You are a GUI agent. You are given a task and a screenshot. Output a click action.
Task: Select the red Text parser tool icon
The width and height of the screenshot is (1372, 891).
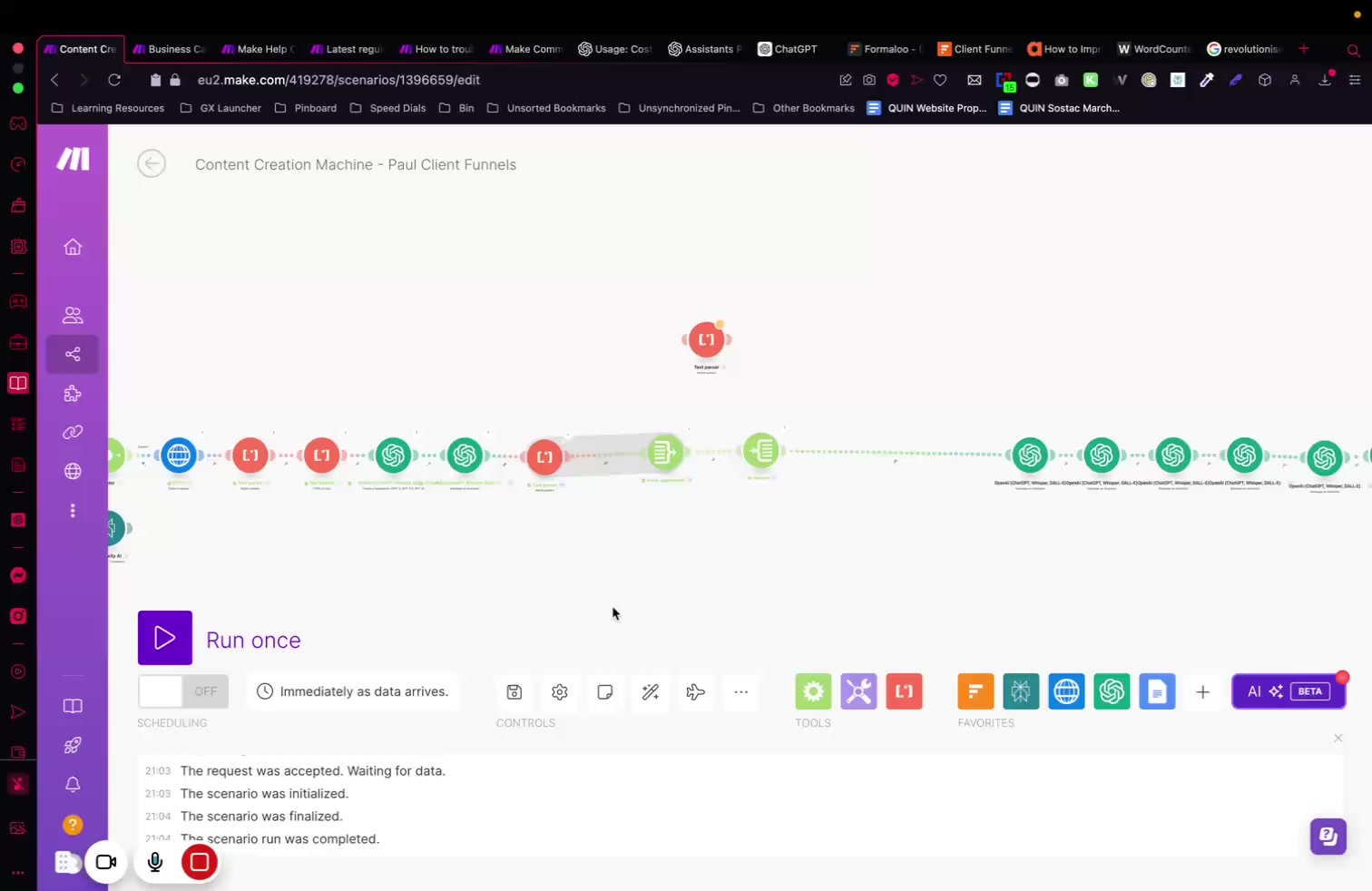[x=904, y=691]
